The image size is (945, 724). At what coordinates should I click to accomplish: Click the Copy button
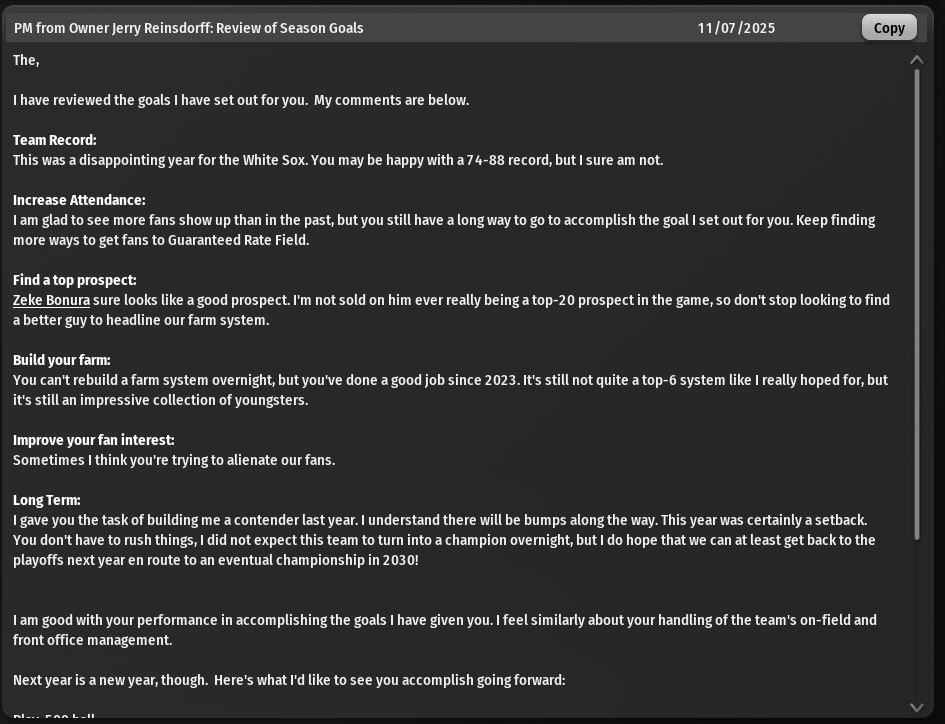click(x=889, y=28)
